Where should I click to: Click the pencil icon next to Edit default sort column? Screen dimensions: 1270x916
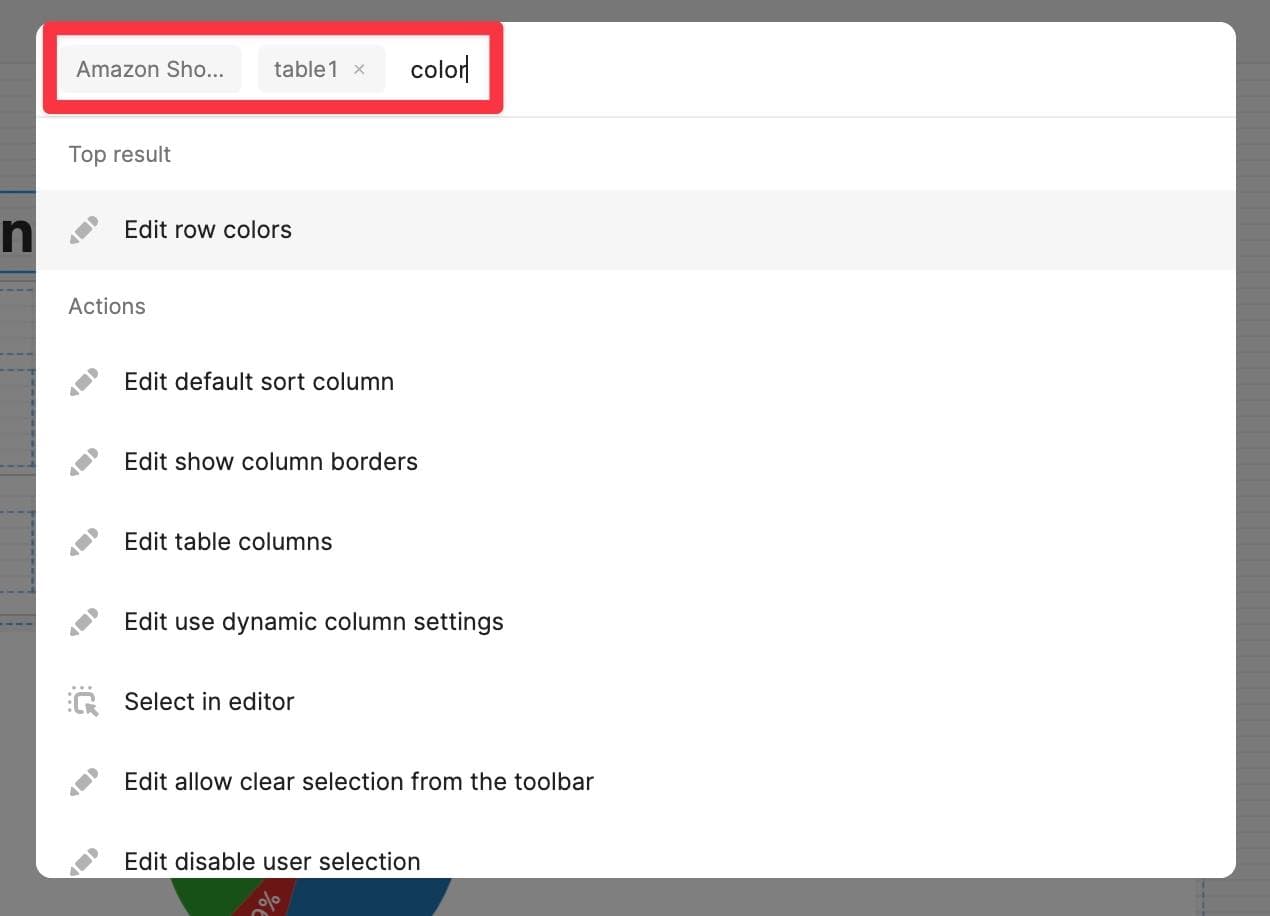[x=84, y=382]
